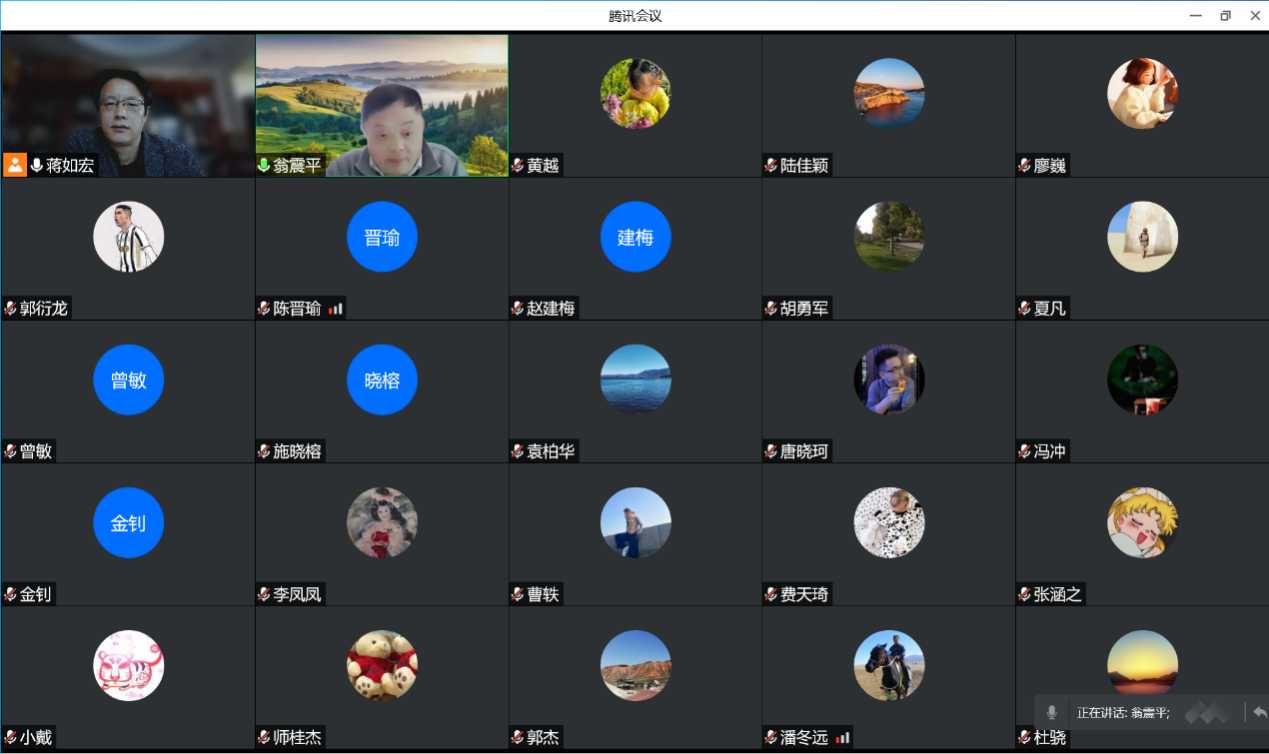The height and width of the screenshot is (754, 1269).
Task: Select 翁震平's video with the landscape background
Action: point(382,106)
